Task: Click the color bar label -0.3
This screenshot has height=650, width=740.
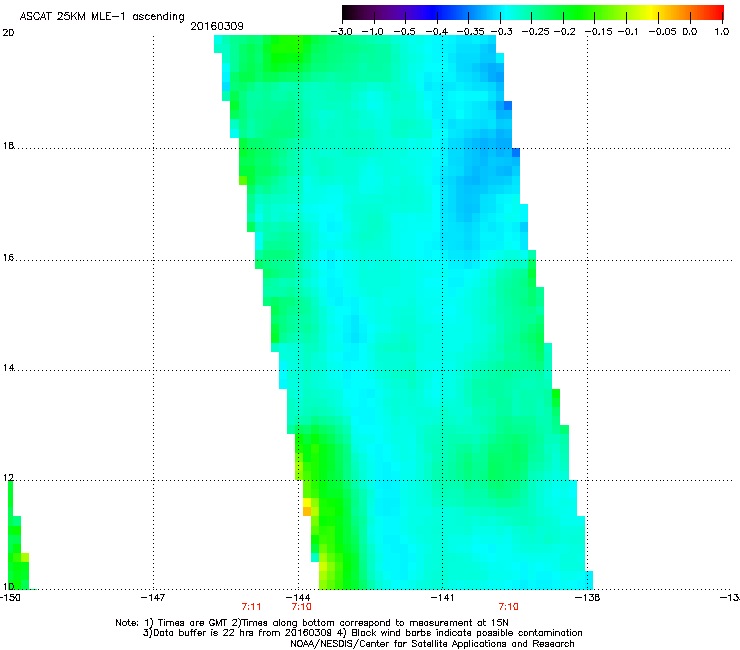Action: (x=501, y=32)
